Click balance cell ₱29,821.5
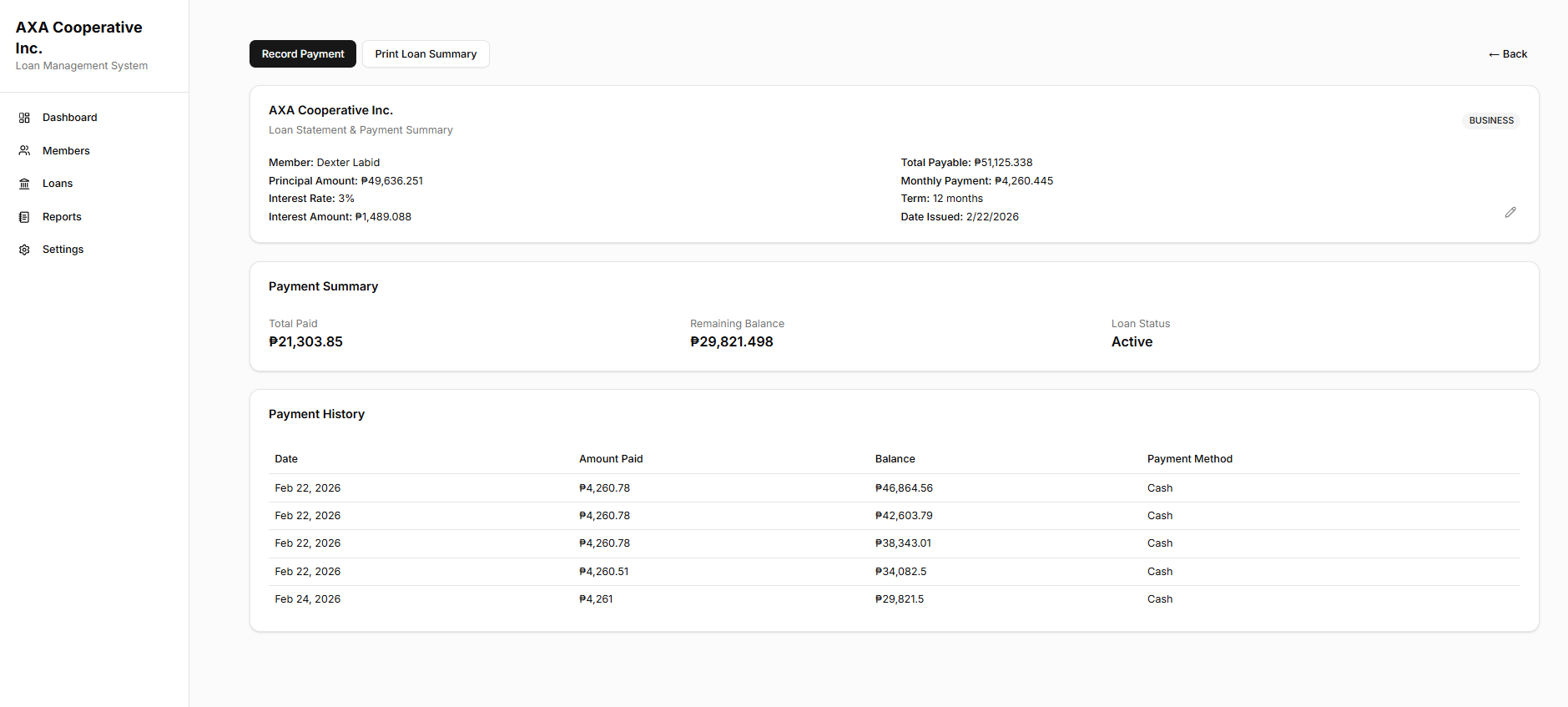 (x=900, y=599)
